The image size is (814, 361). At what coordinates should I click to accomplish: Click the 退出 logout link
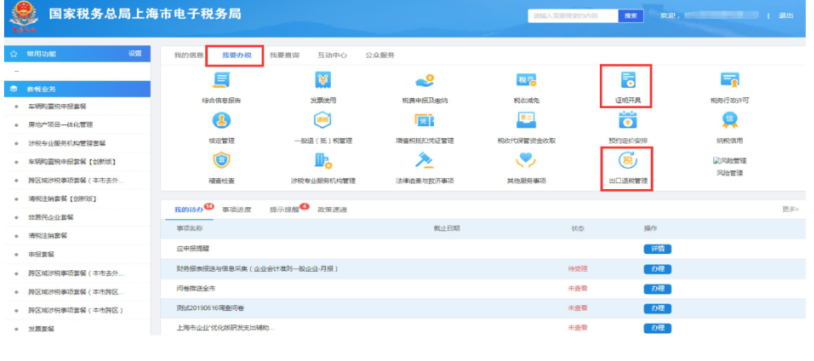(x=786, y=16)
